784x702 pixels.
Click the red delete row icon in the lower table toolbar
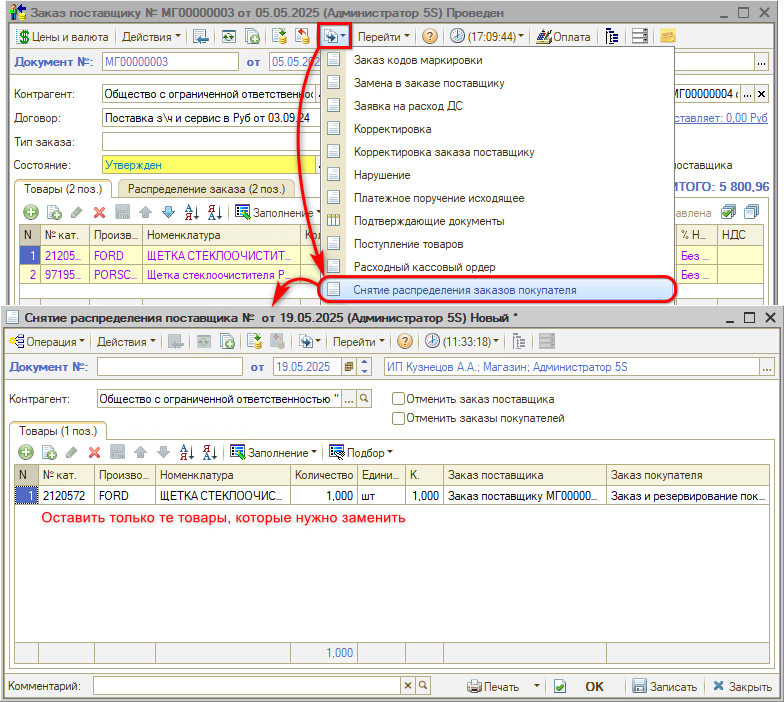point(96,453)
